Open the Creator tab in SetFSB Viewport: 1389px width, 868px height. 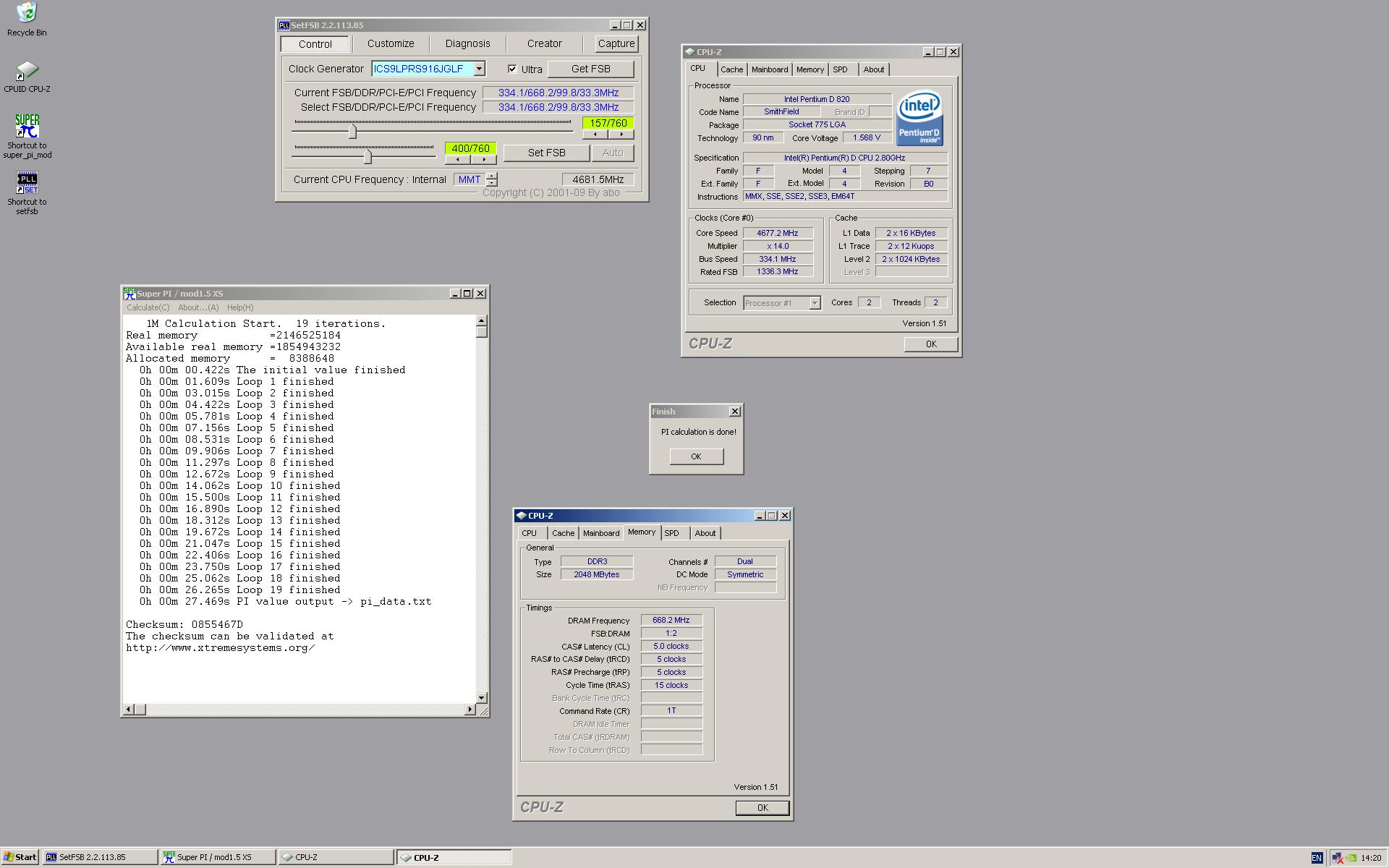pyautogui.click(x=545, y=43)
